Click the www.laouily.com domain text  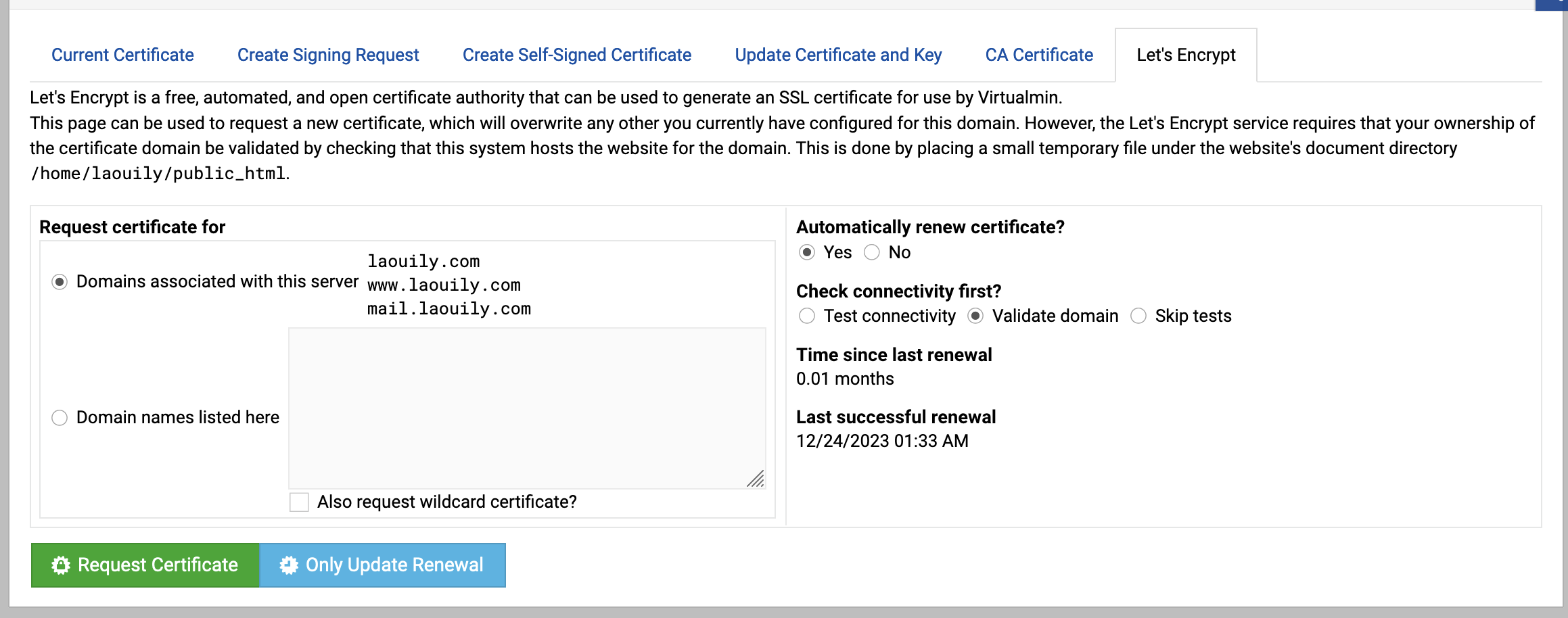pos(444,285)
